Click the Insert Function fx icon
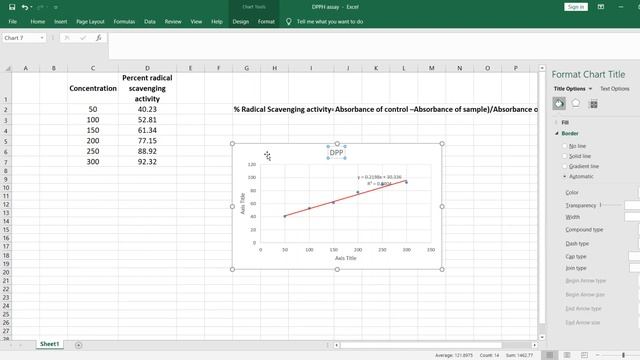The width and height of the screenshot is (640, 360). (x=98, y=38)
